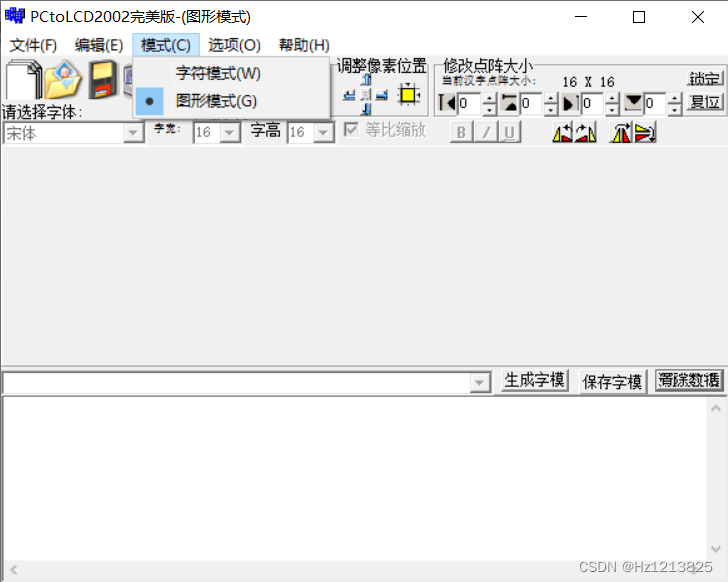Click the output scrollbar up arrow
Viewport: 728px width, 582px height.
click(715, 408)
